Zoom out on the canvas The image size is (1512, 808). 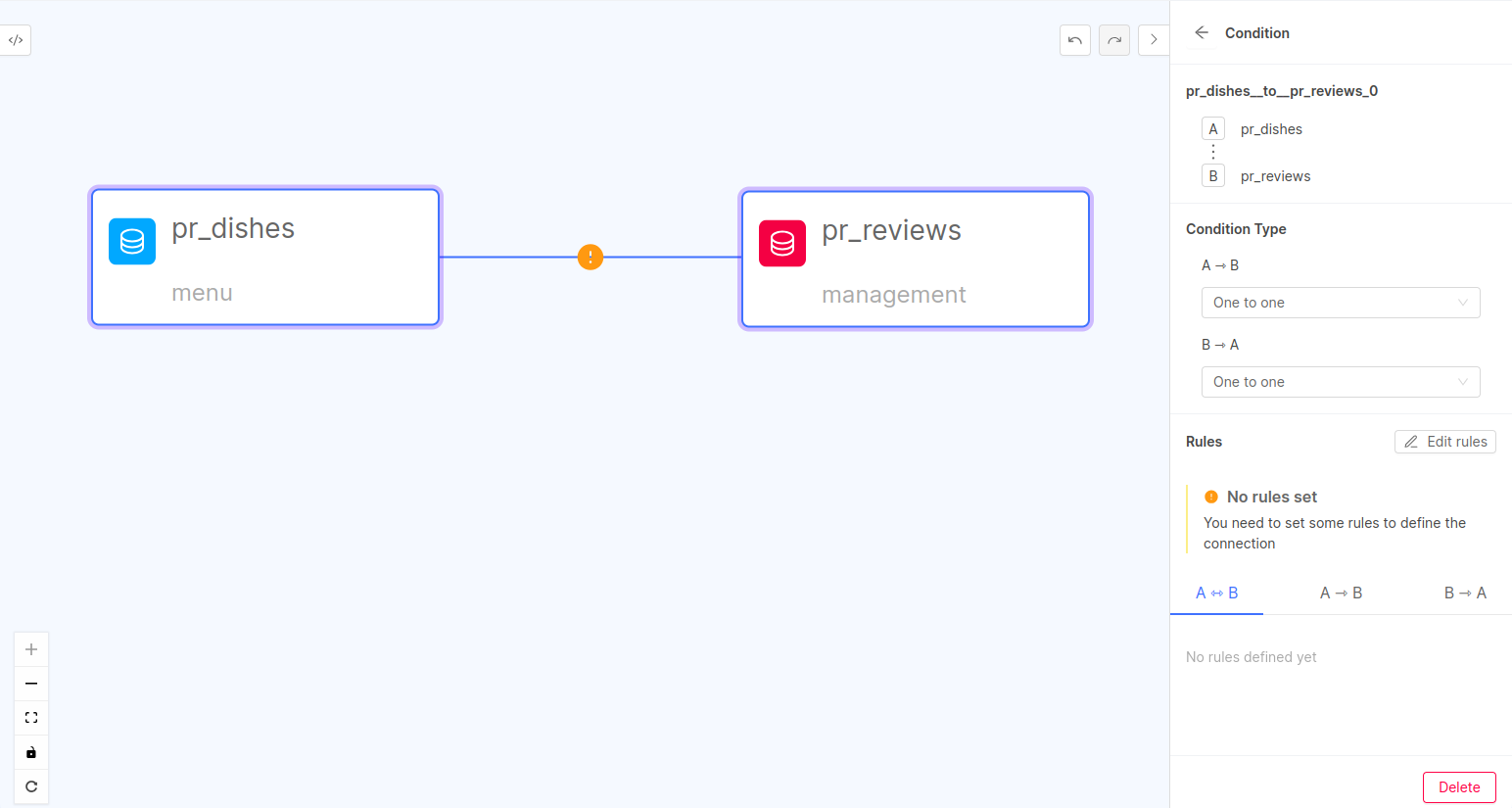31,684
